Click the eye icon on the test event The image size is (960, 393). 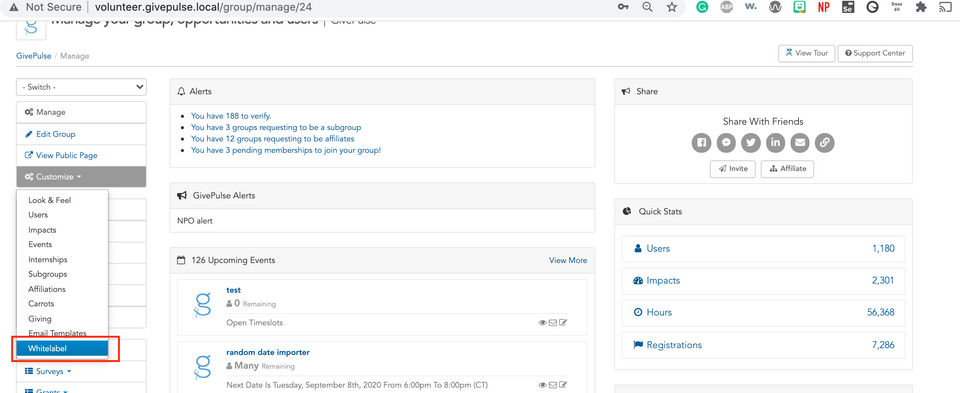542,323
